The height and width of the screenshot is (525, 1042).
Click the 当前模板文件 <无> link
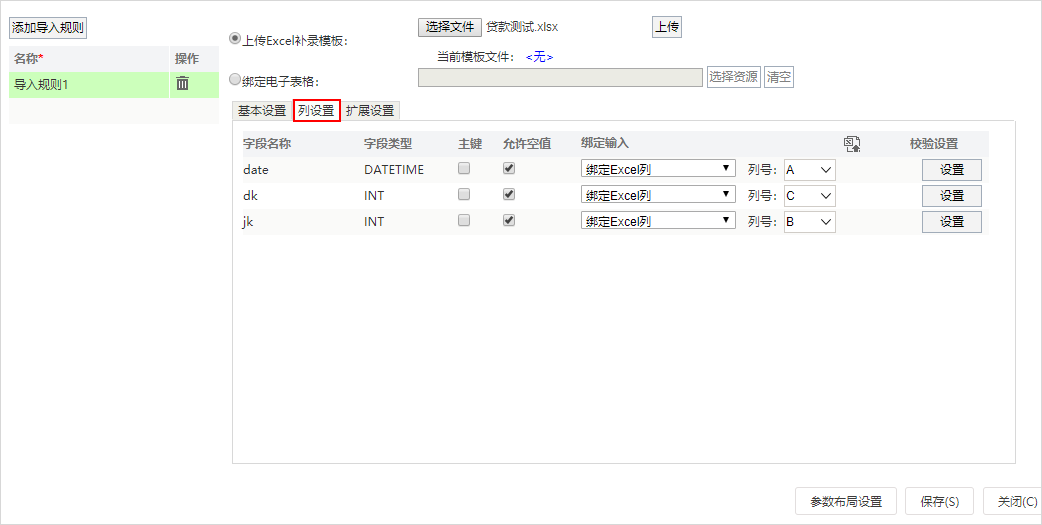pos(539,57)
